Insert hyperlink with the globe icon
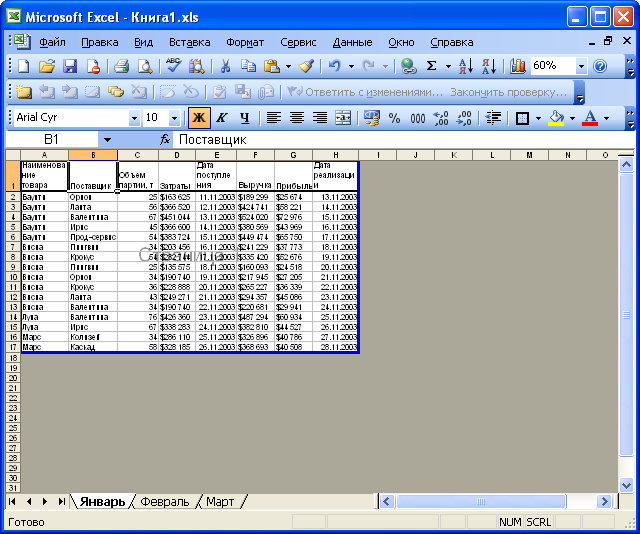This screenshot has width=640, height=534. [408, 66]
